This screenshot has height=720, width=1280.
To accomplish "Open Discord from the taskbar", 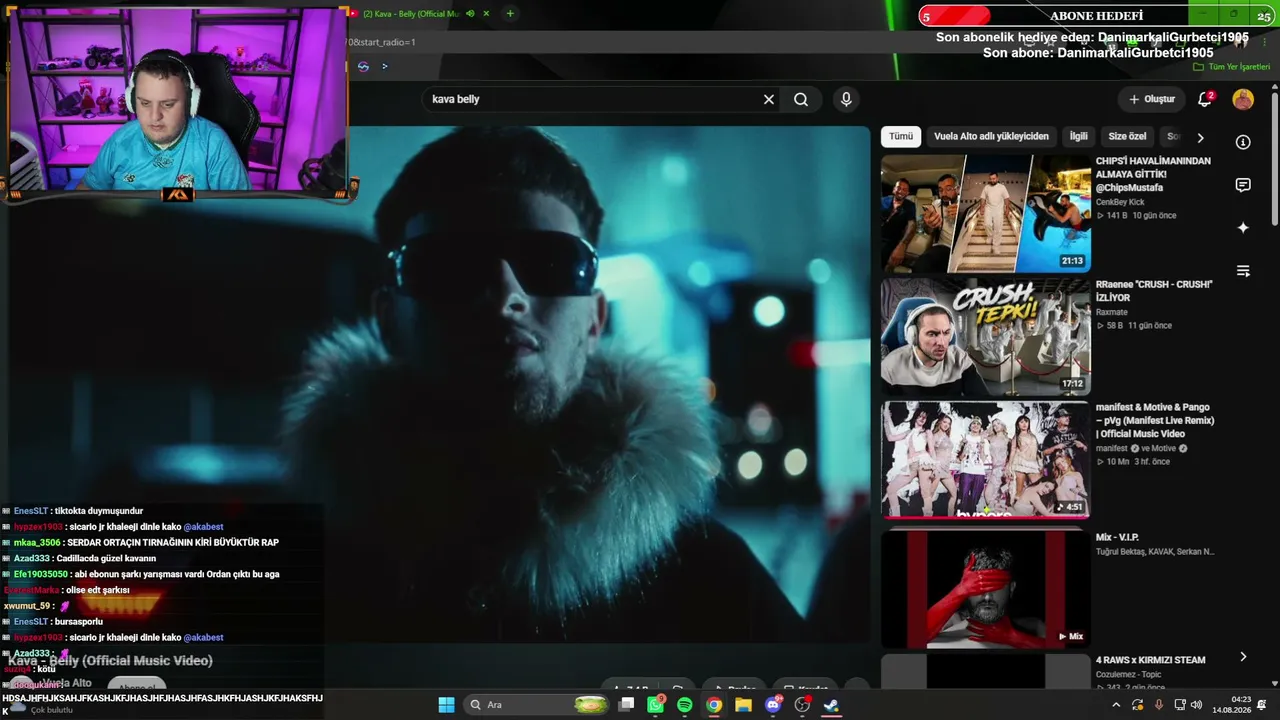I will pos(773,705).
